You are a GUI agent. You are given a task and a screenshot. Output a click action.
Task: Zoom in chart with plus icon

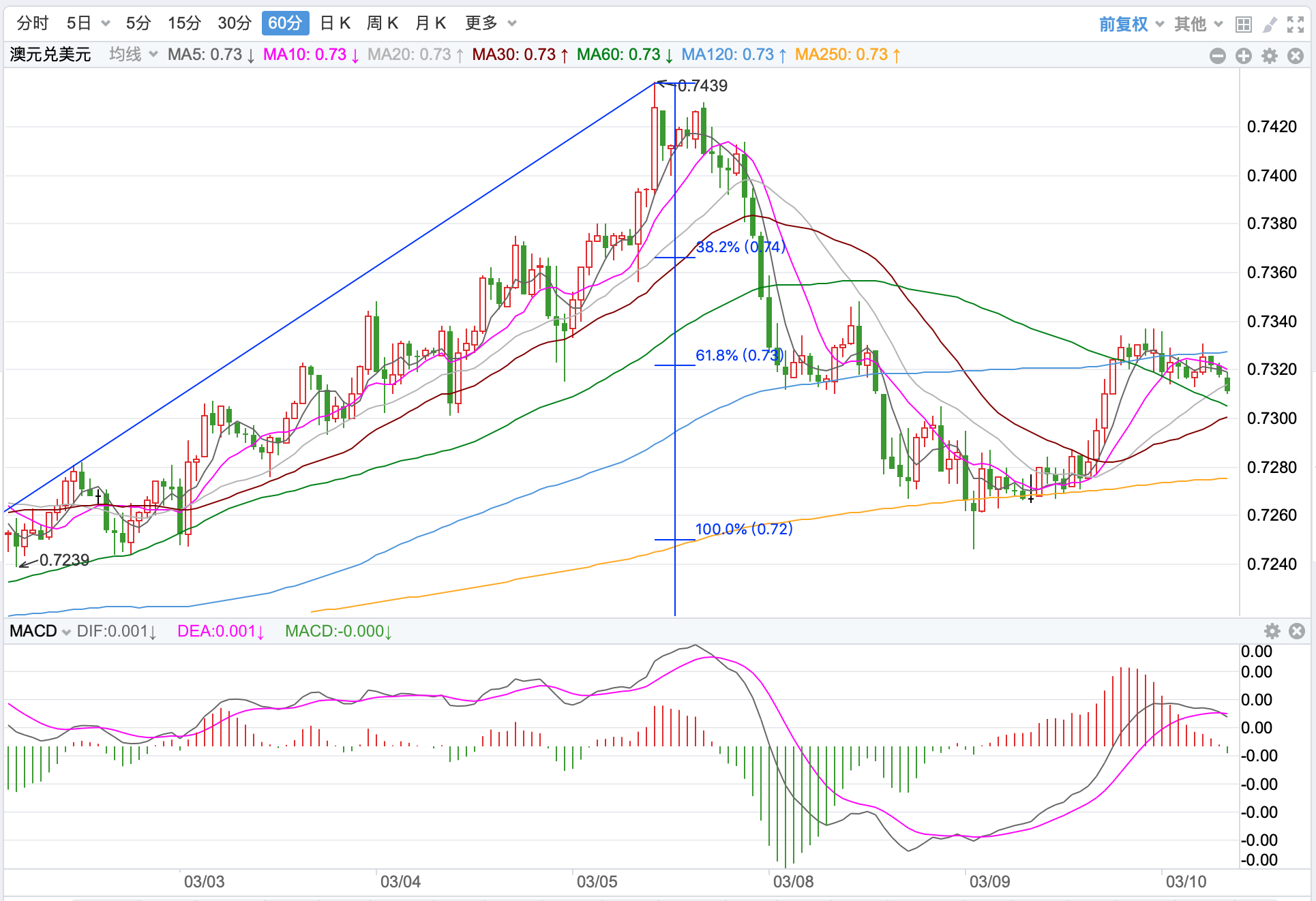click(1244, 56)
